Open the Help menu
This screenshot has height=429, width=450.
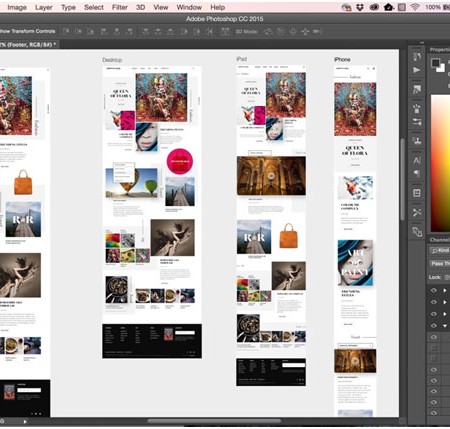tap(218, 7)
